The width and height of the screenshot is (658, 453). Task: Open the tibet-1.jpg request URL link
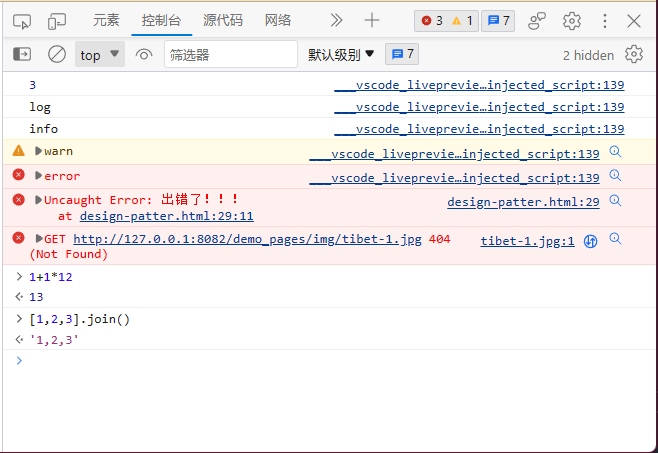point(248,239)
